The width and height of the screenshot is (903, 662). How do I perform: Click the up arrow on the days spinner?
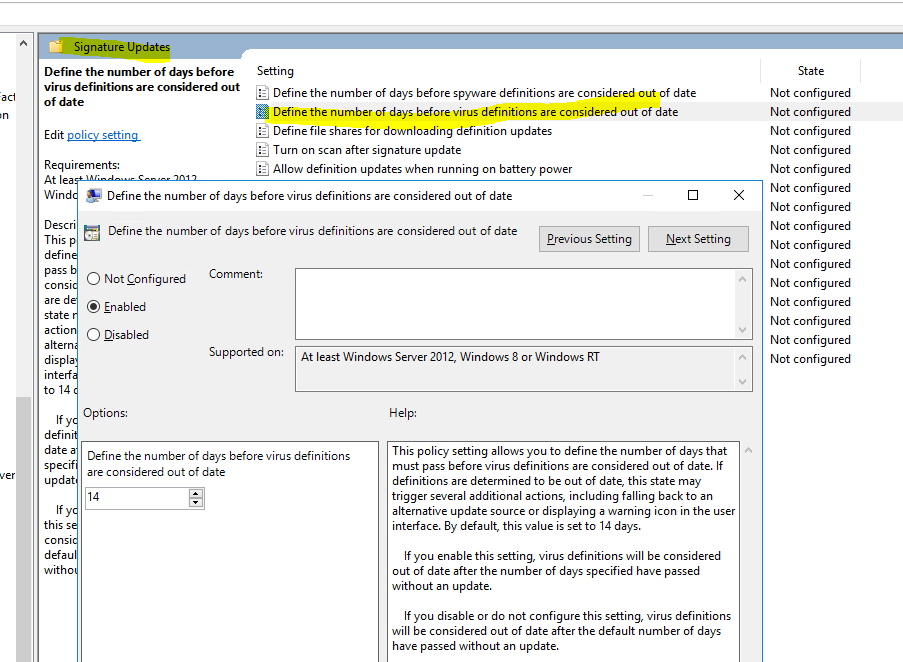click(x=196, y=492)
